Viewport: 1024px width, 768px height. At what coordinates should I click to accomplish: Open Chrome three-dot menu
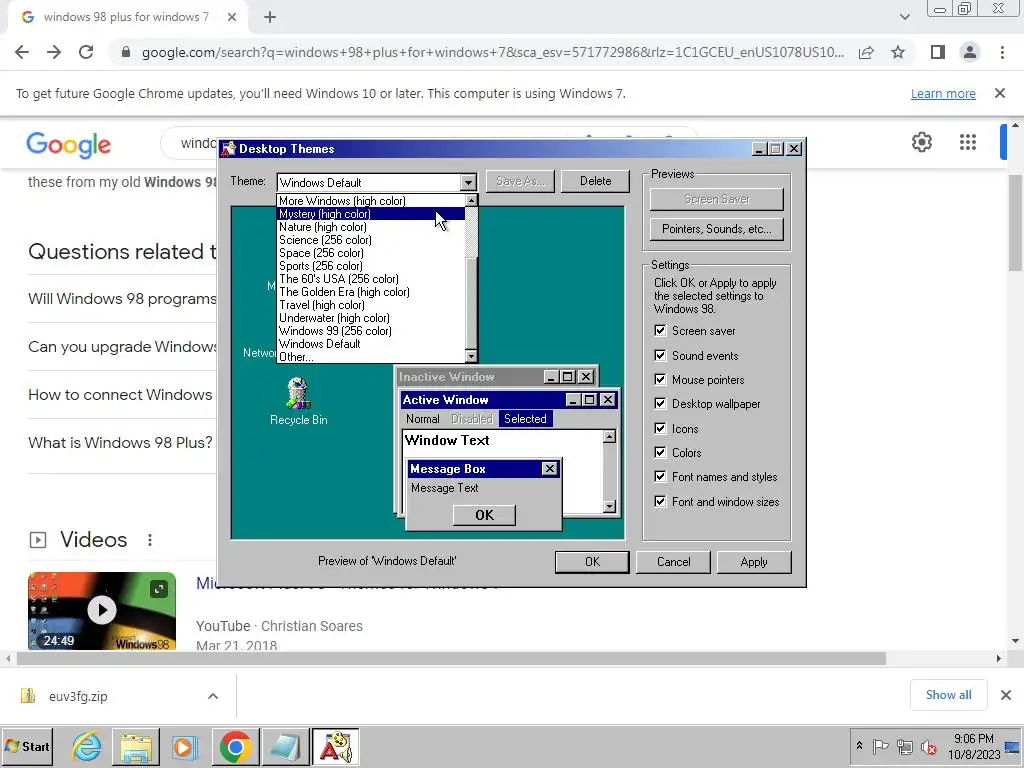[x=1002, y=52]
